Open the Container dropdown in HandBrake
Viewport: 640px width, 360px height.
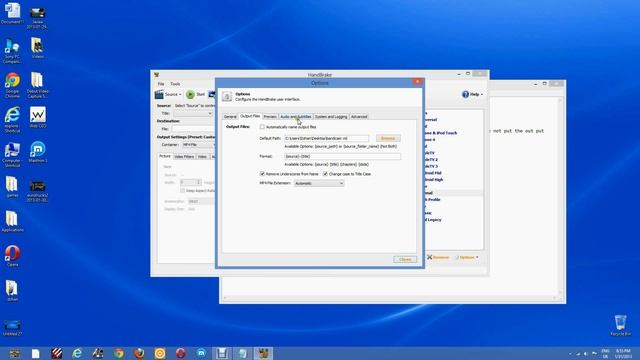198,144
